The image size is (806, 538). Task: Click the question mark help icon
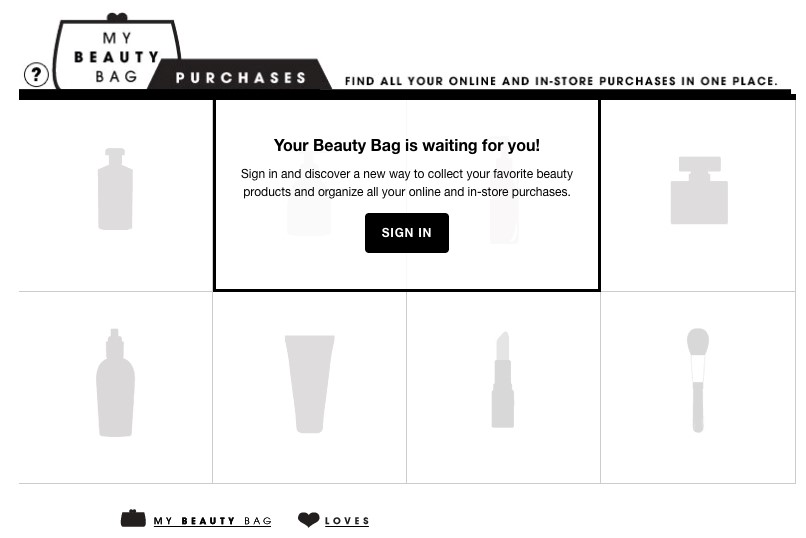[x=36, y=74]
